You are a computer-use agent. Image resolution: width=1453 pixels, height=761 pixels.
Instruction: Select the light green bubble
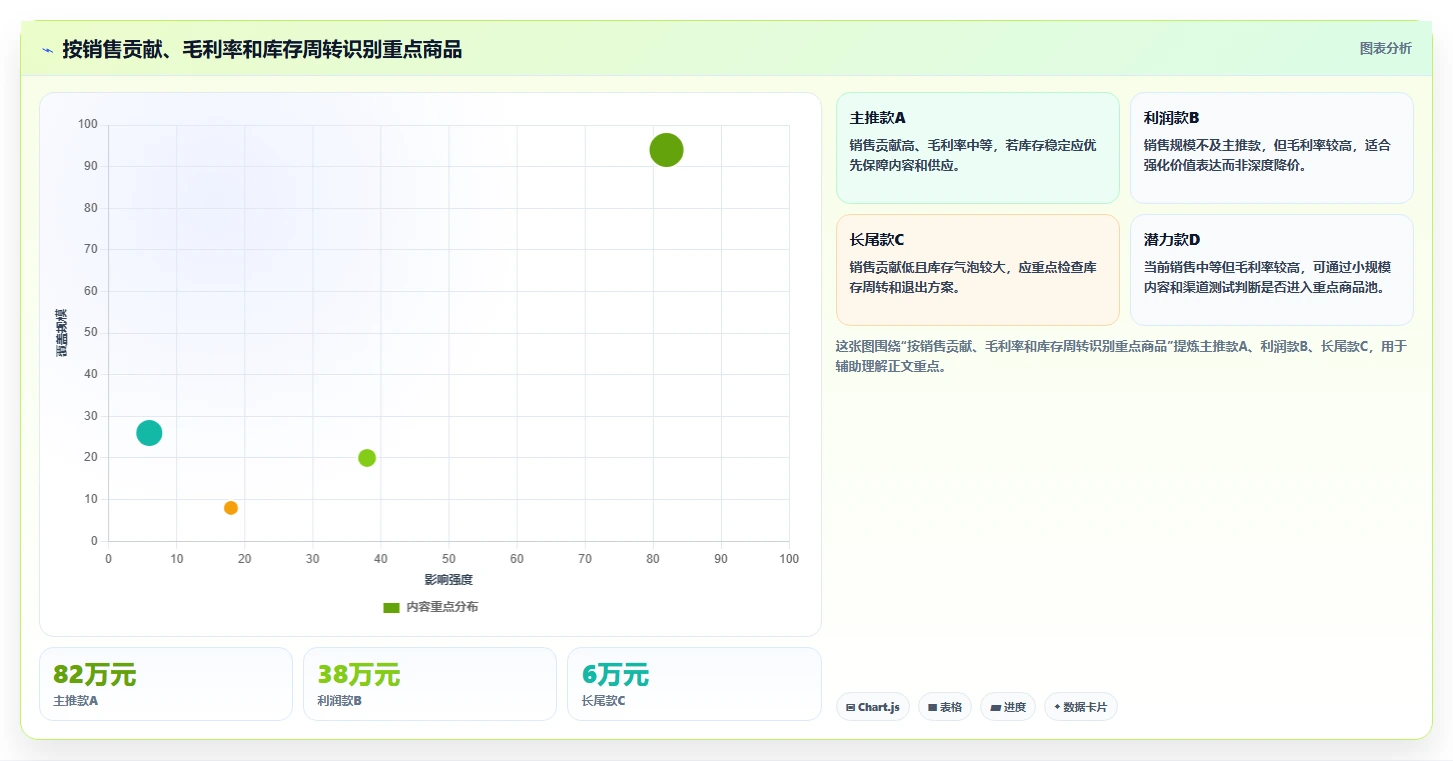point(367,458)
